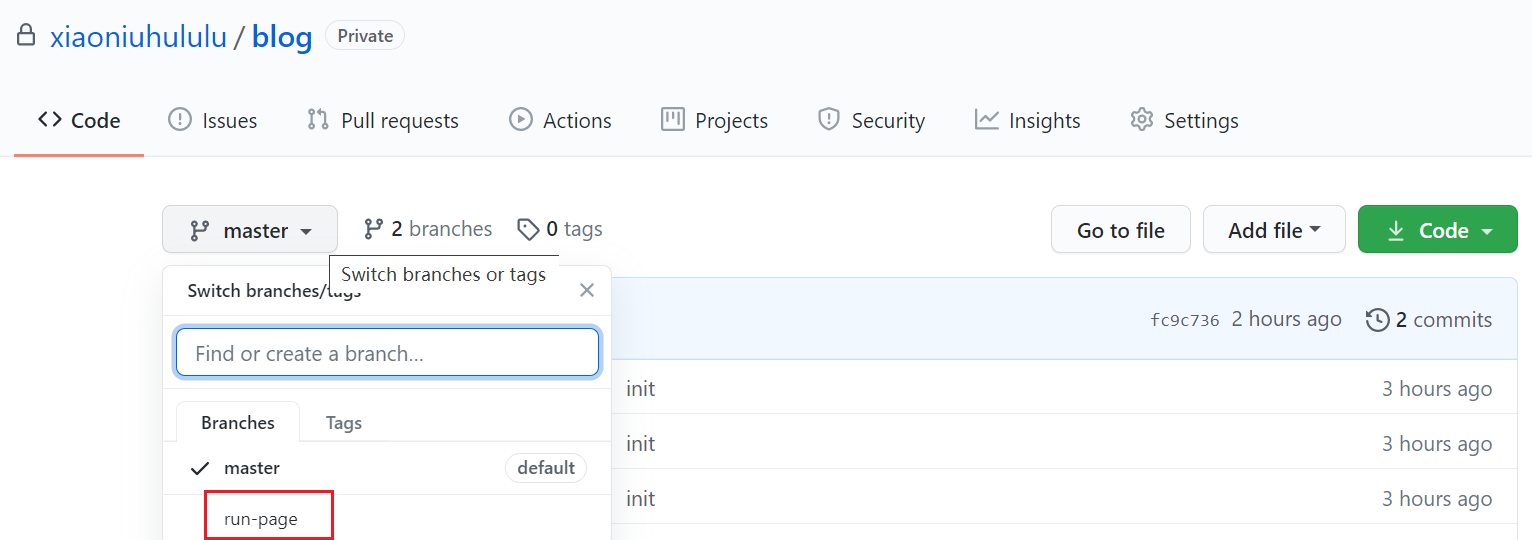
Task: Click the commits history clock icon
Action: tap(1377, 320)
